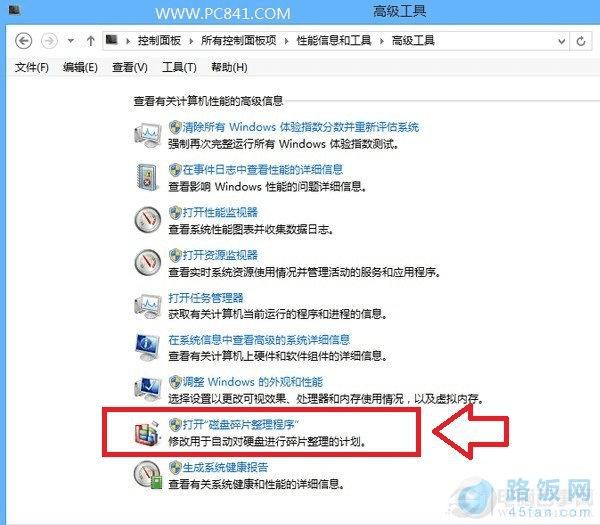The width and height of the screenshot is (600, 525).
Task: Open the address bar history dropdown
Action: coord(561,41)
